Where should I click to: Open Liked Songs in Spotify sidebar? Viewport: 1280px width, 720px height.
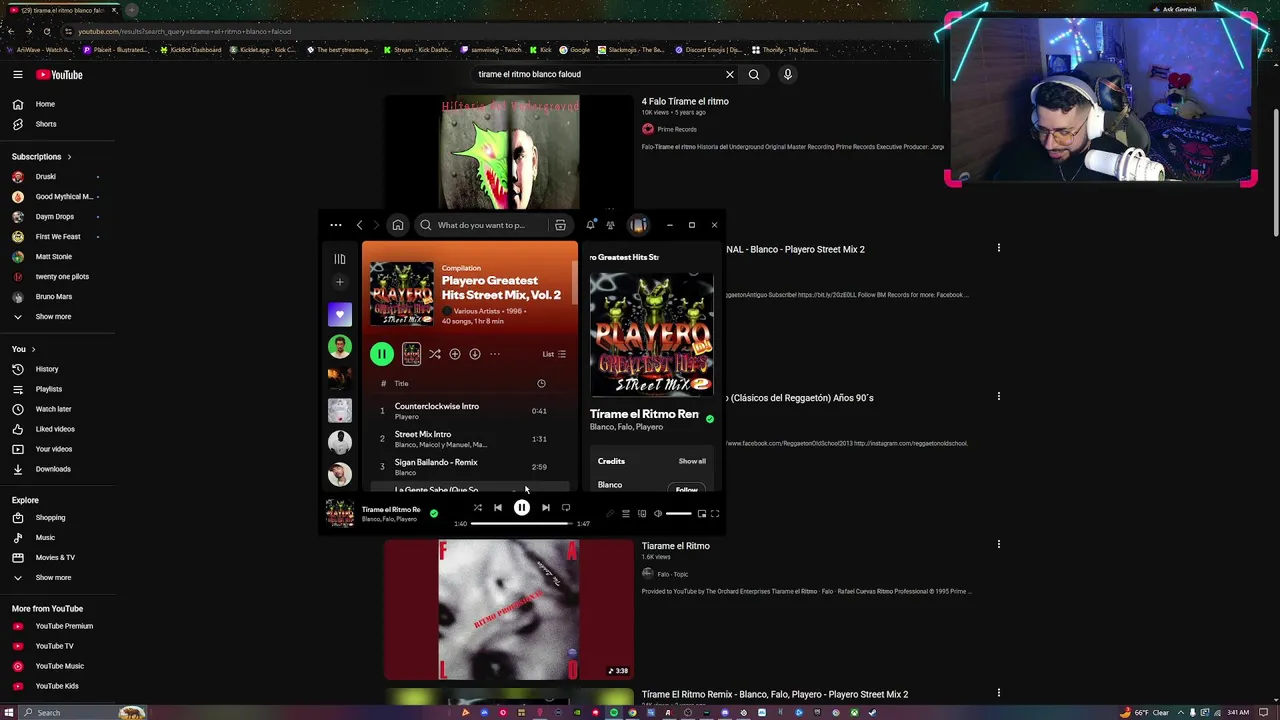click(x=340, y=314)
